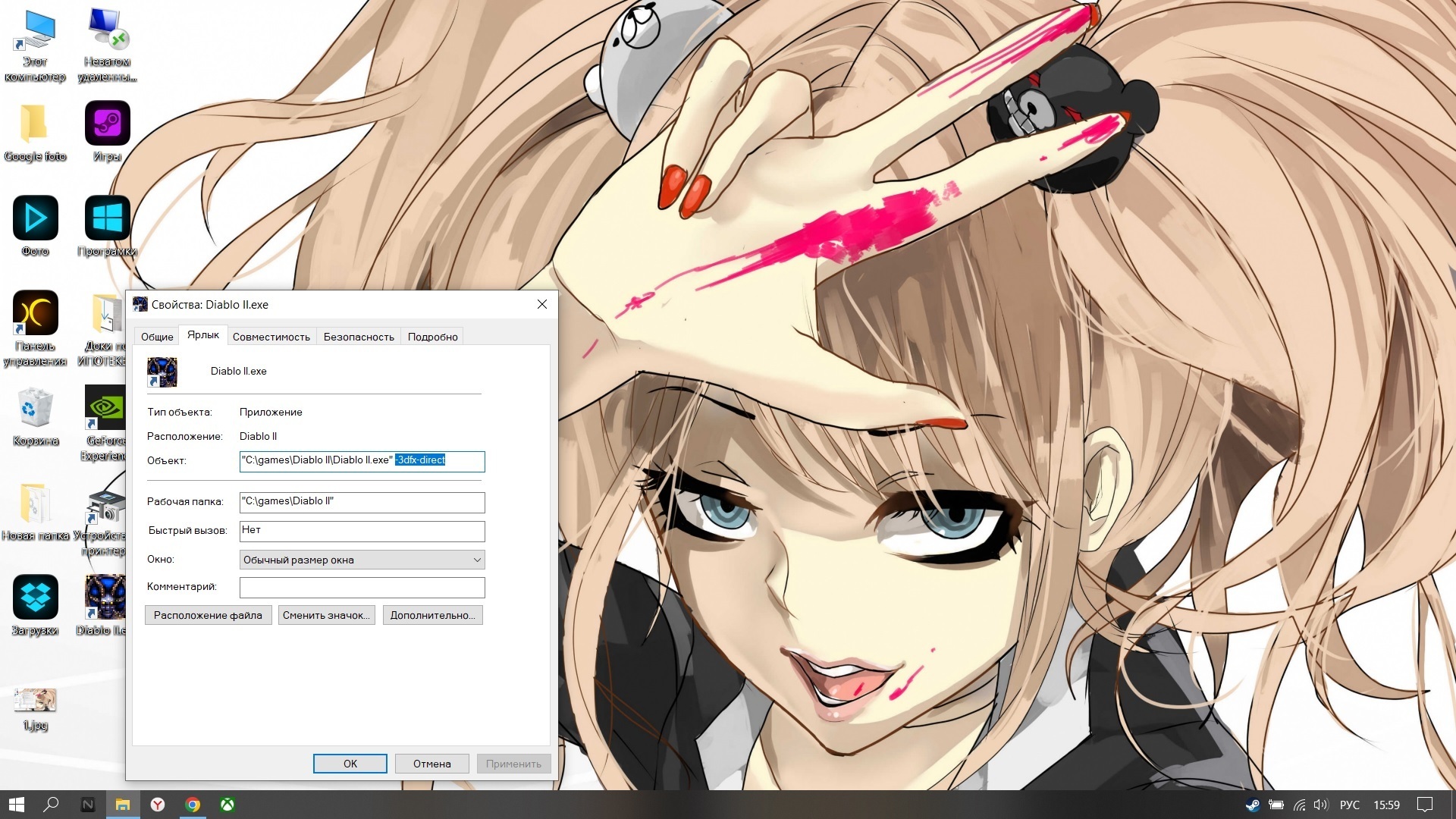
Task: Click the 'Сменить значок...' button
Action: click(326, 615)
